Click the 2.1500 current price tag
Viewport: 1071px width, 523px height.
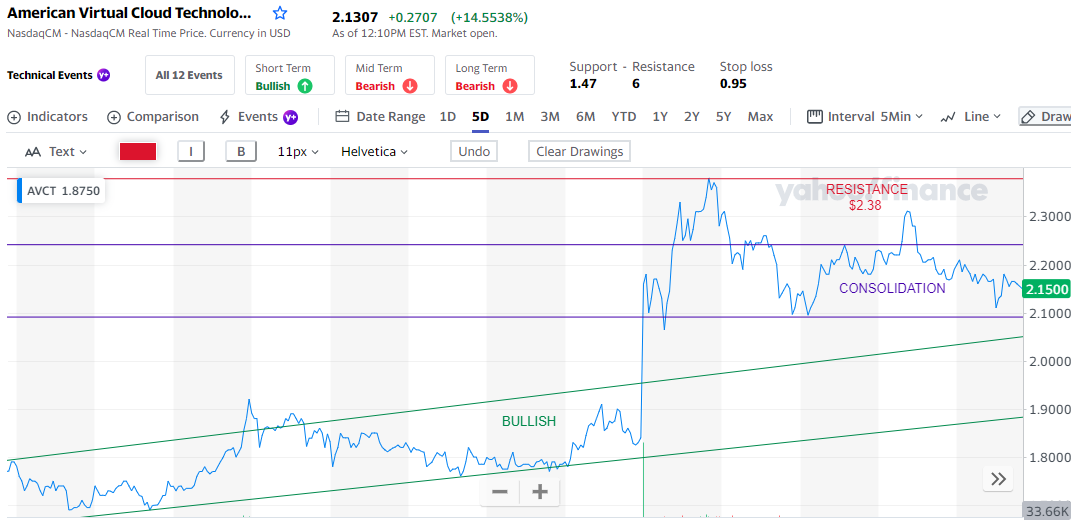click(1046, 289)
